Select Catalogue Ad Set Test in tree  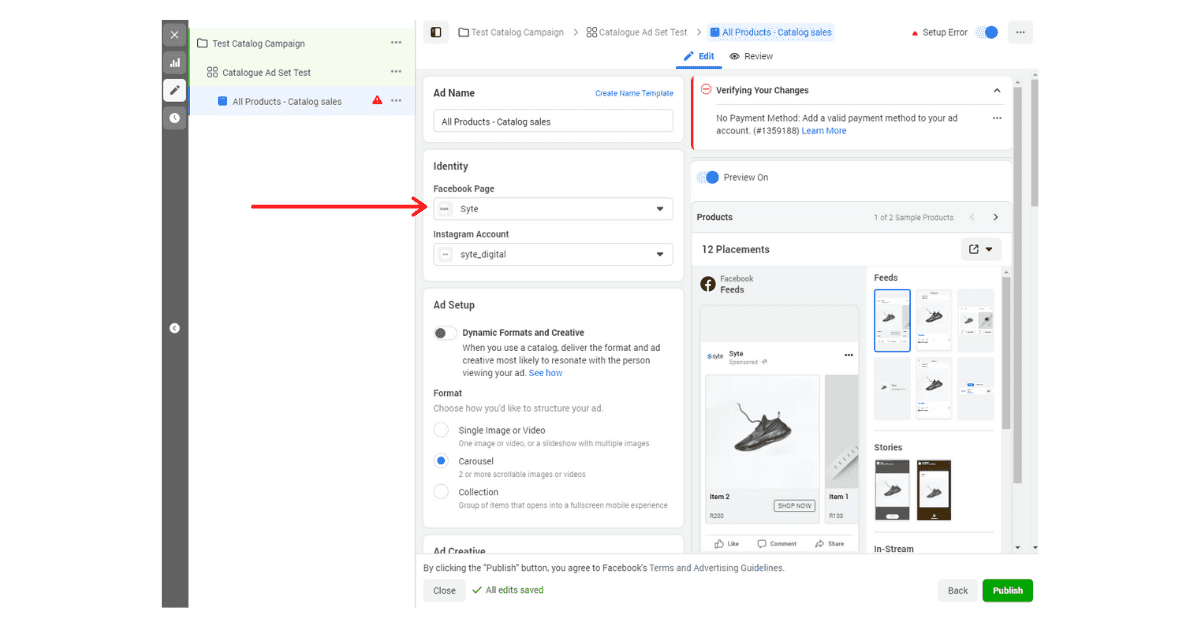[x=266, y=72]
